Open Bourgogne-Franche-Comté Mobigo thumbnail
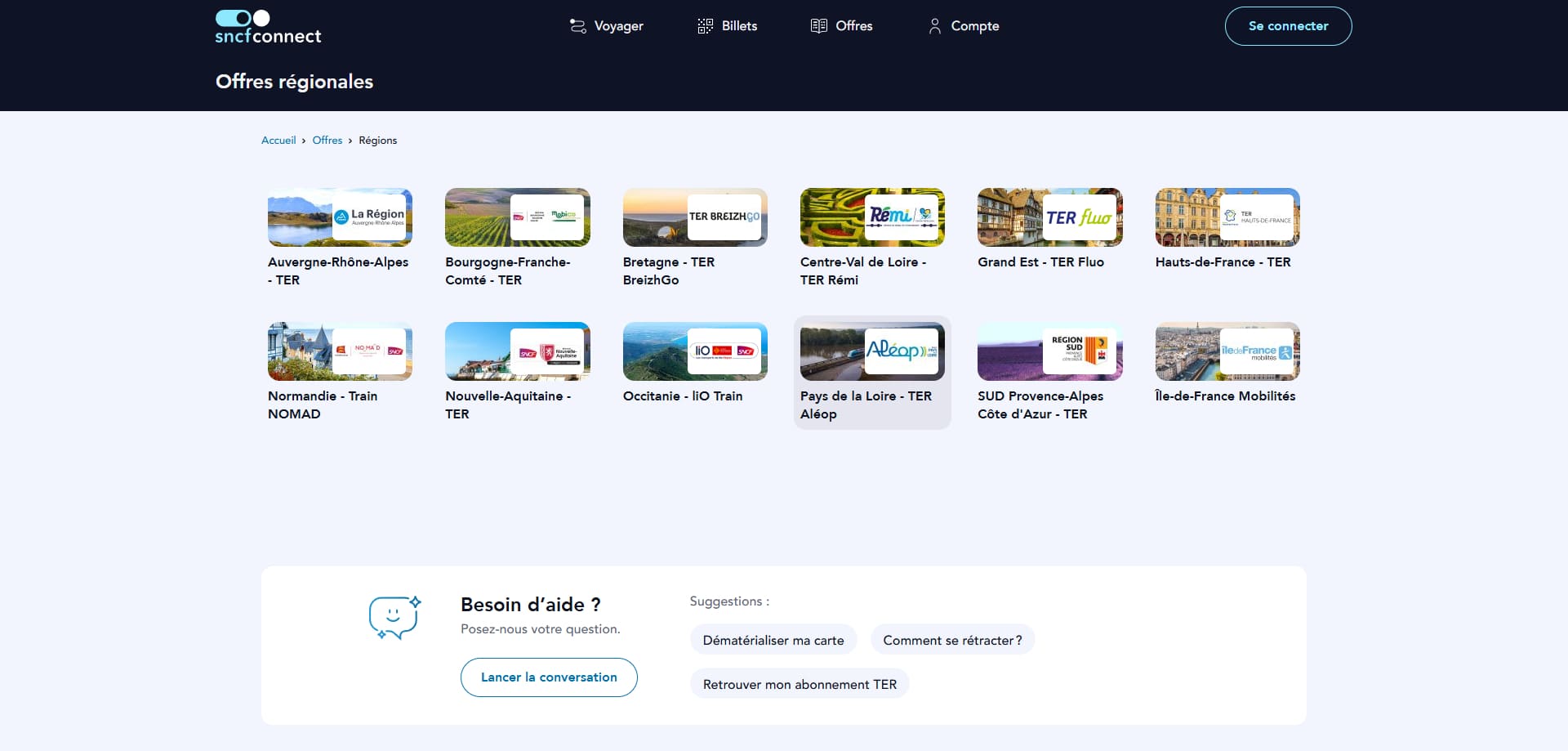Viewport: 1568px width, 751px height. point(518,217)
